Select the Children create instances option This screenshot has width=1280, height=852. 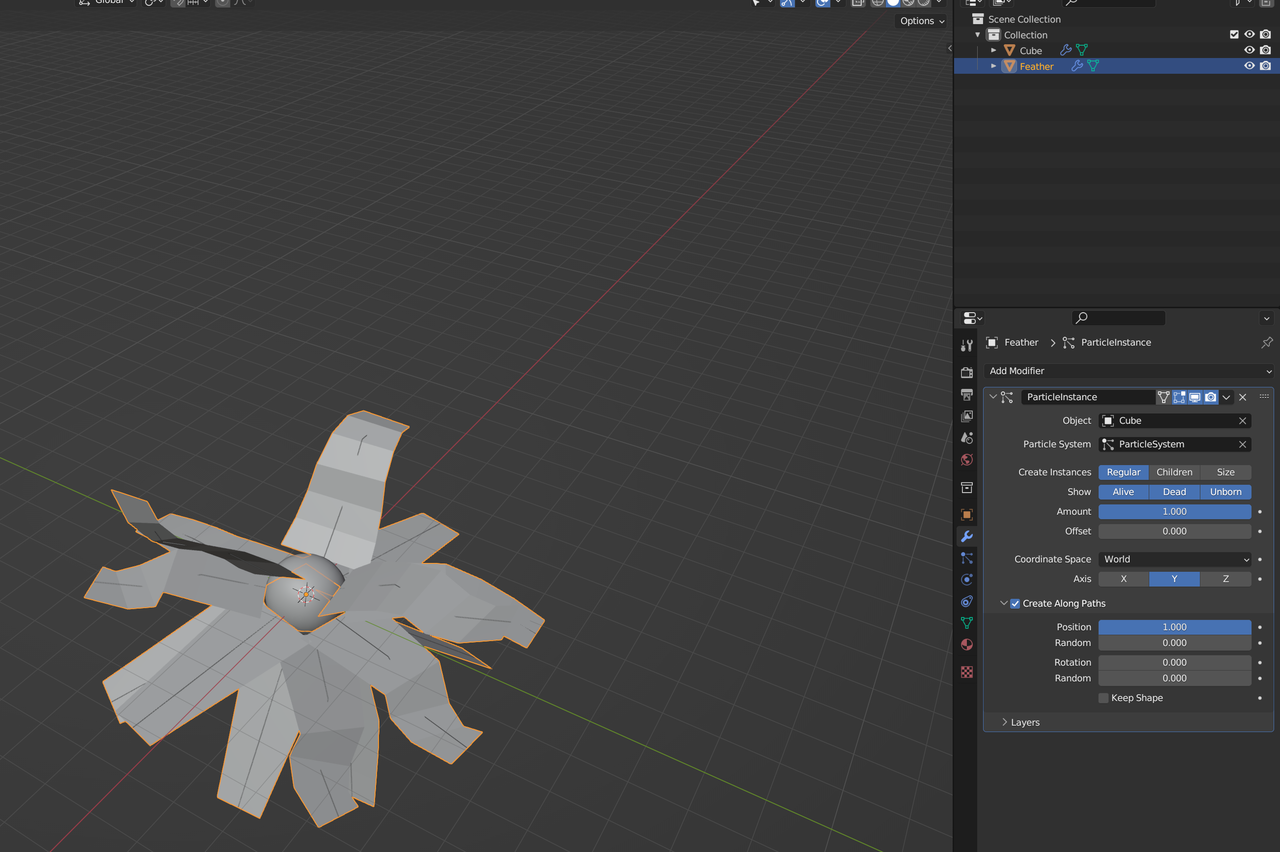[1174, 472]
